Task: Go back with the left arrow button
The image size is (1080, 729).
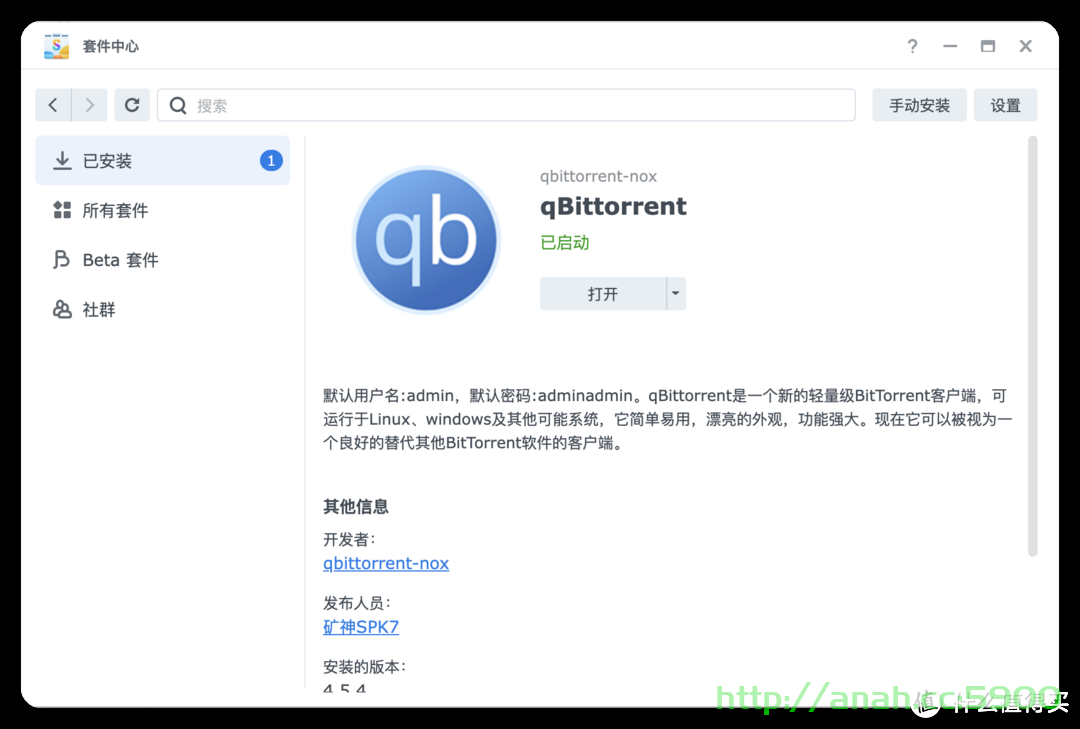Action: (x=53, y=105)
